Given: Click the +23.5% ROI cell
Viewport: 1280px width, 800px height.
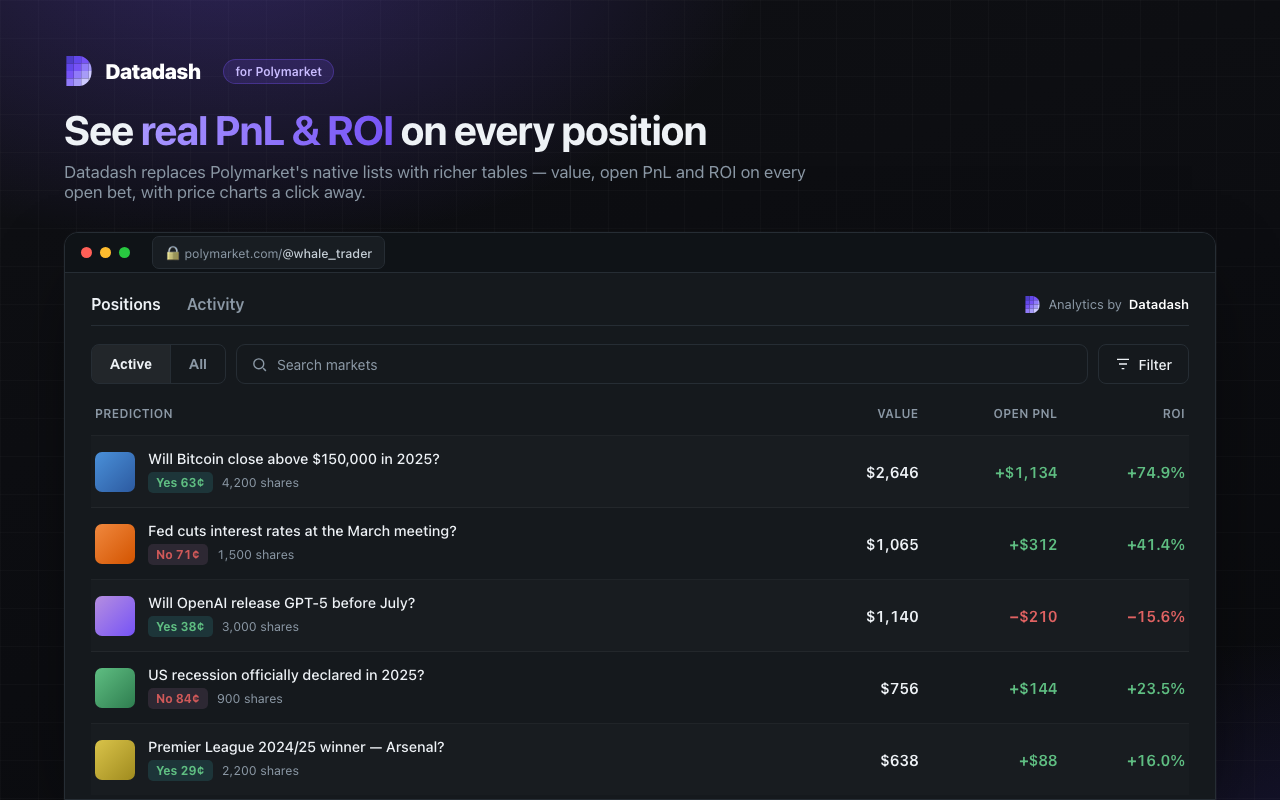Looking at the screenshot, I should pyautogui.click(x=1156, y=688).
